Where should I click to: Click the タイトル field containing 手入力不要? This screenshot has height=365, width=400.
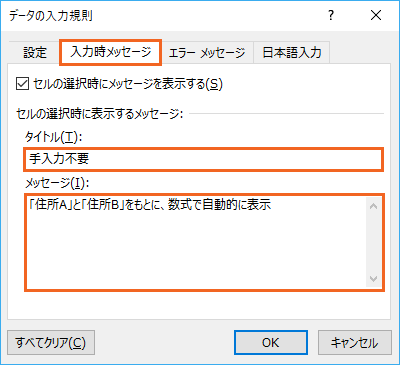coord(203,159)
